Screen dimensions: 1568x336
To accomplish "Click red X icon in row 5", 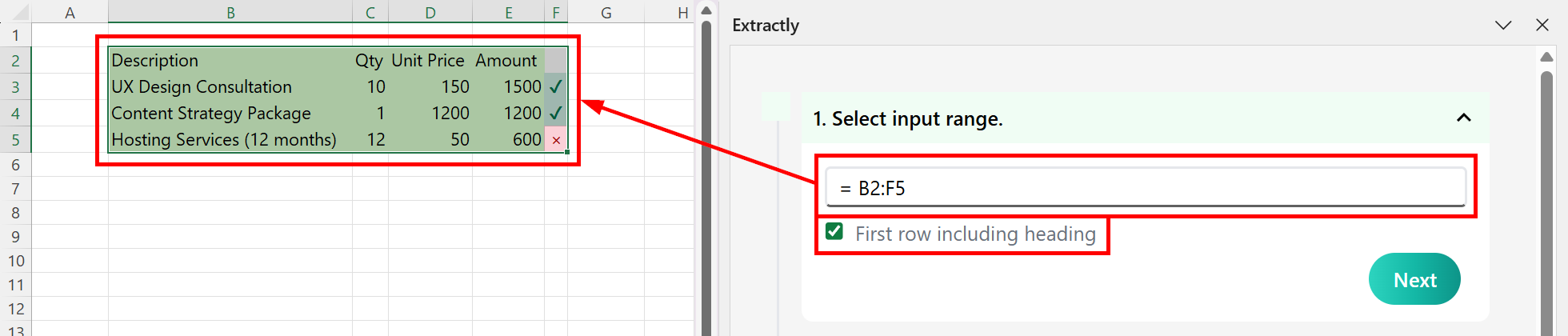I will click(556, 140).
